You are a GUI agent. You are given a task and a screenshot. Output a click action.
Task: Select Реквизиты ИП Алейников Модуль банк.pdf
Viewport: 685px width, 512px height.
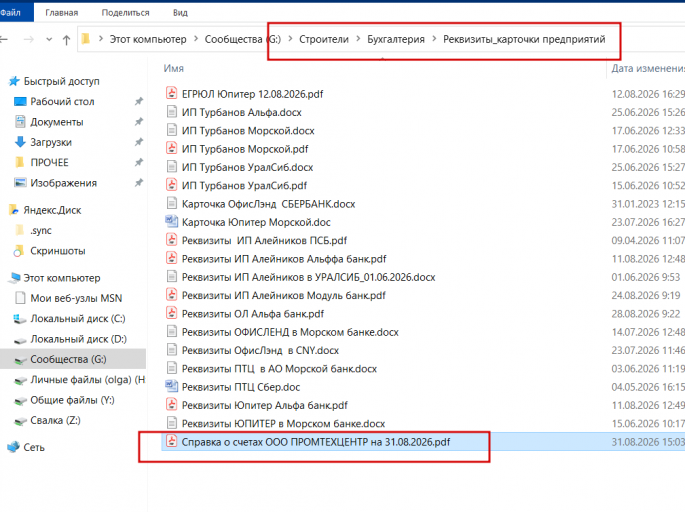tap(284, 296)
